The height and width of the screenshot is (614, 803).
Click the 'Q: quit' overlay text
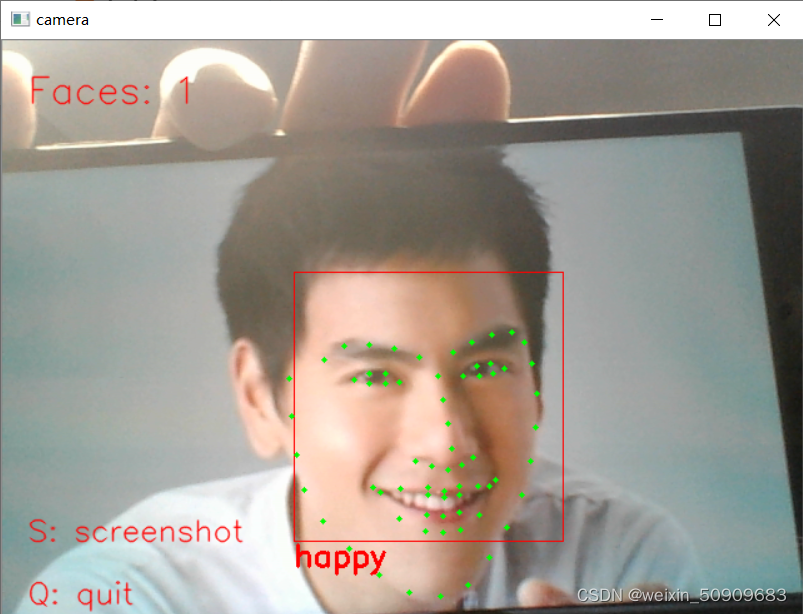point(80,595)
